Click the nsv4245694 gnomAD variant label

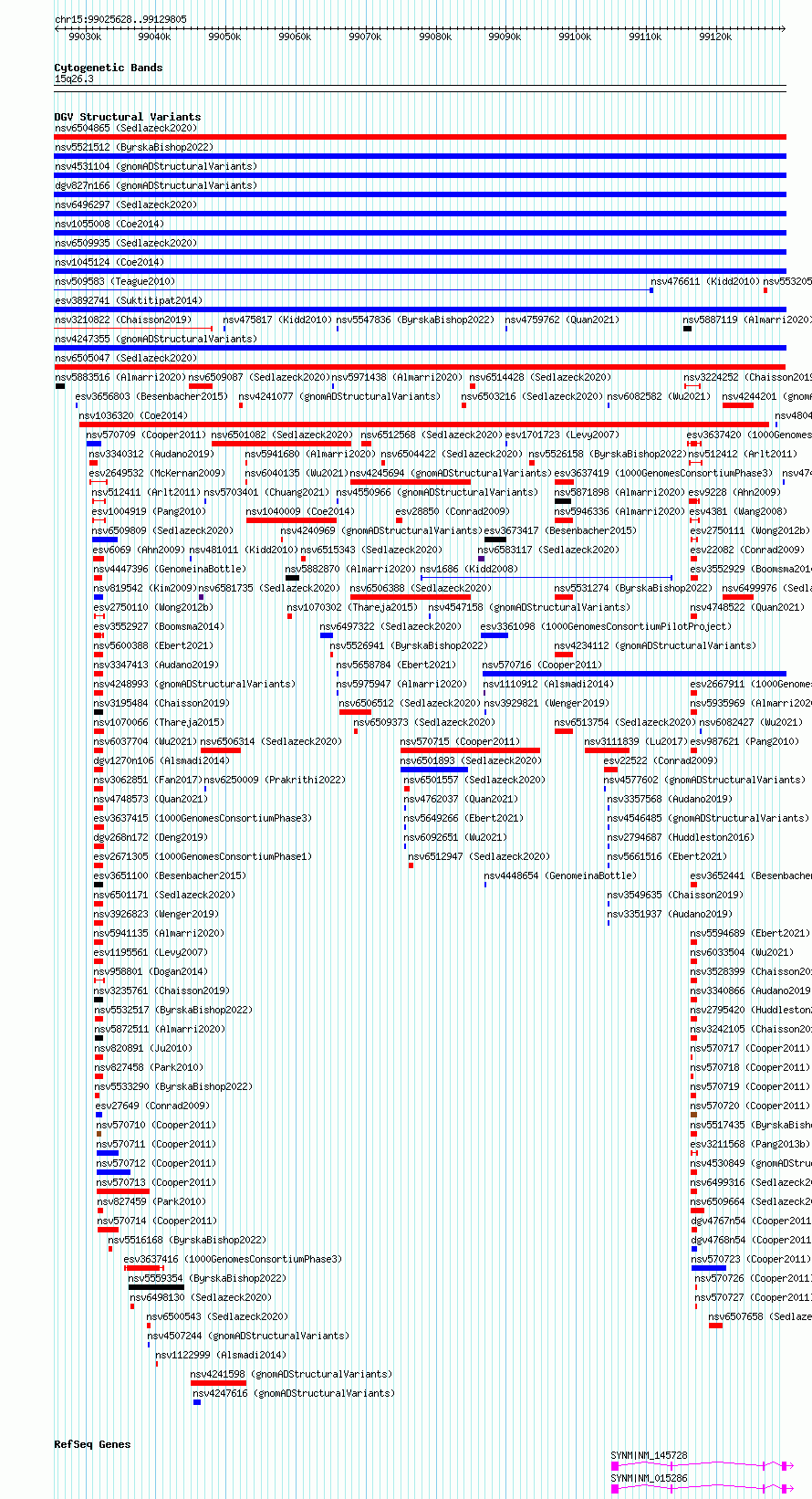pyautogui.click(x=451, y=473)
